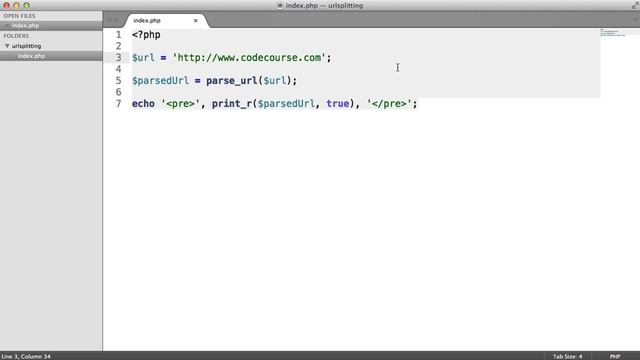Close the index.php tab
This screenshot has width=640, height=360.
196,20
